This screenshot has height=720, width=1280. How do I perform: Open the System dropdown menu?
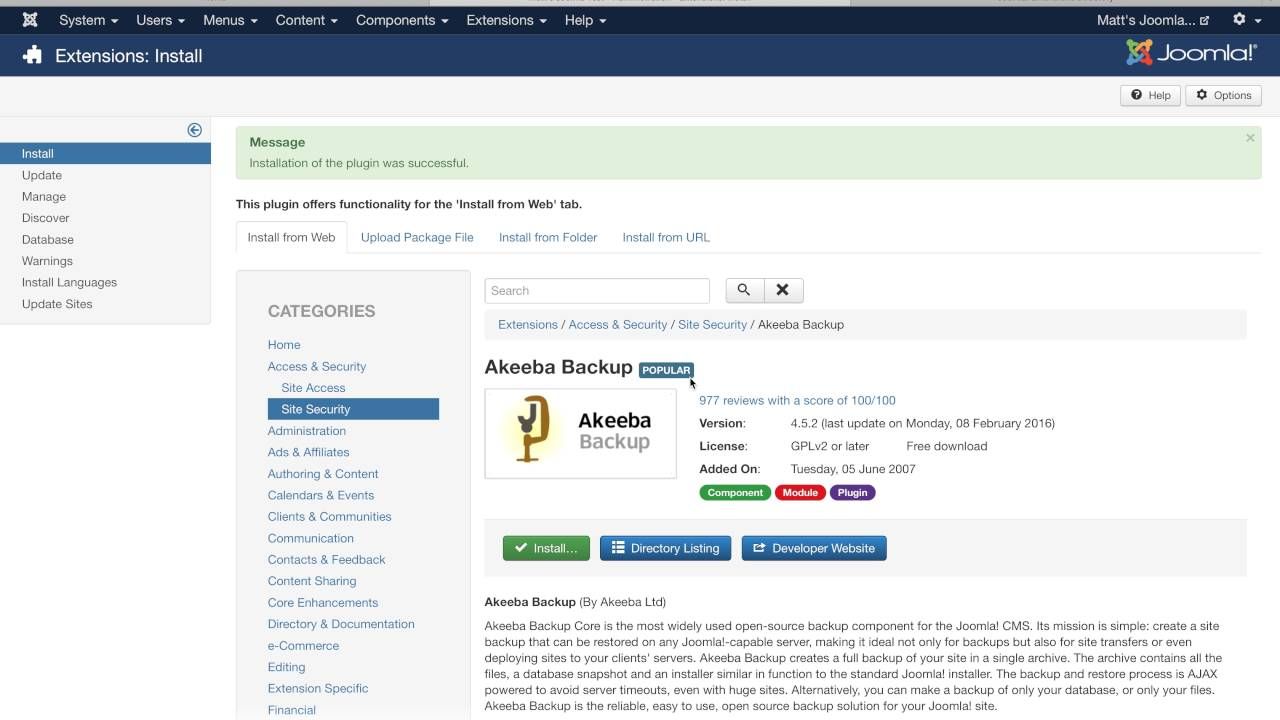[88, 20]
